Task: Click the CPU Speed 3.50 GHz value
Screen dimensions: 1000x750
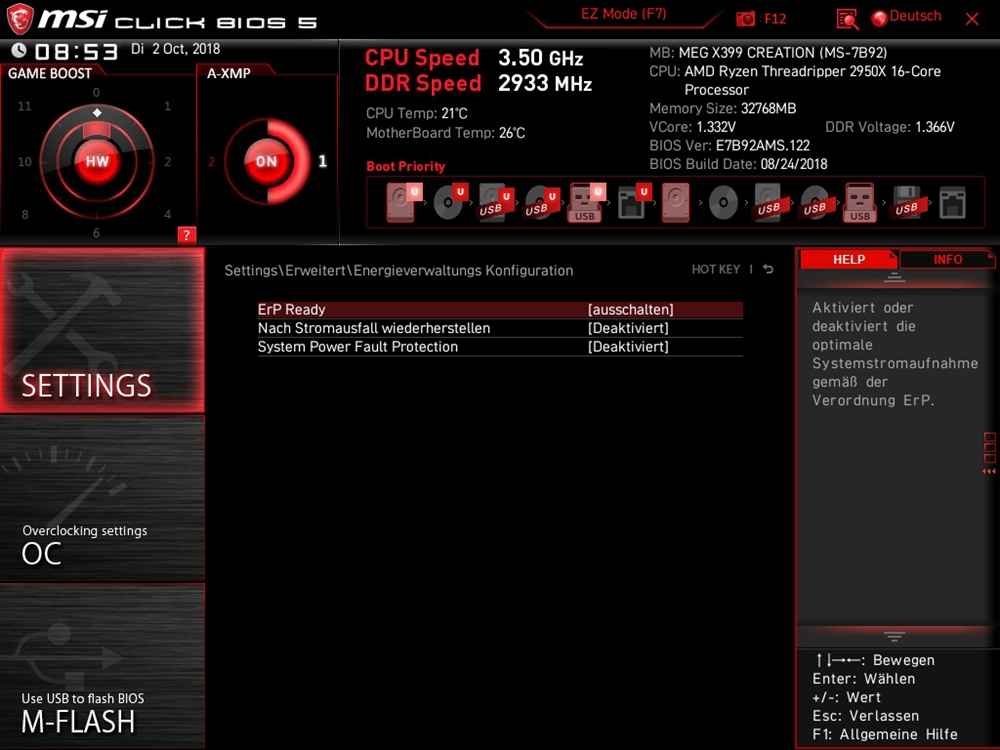Action: (x=541, y=58)
